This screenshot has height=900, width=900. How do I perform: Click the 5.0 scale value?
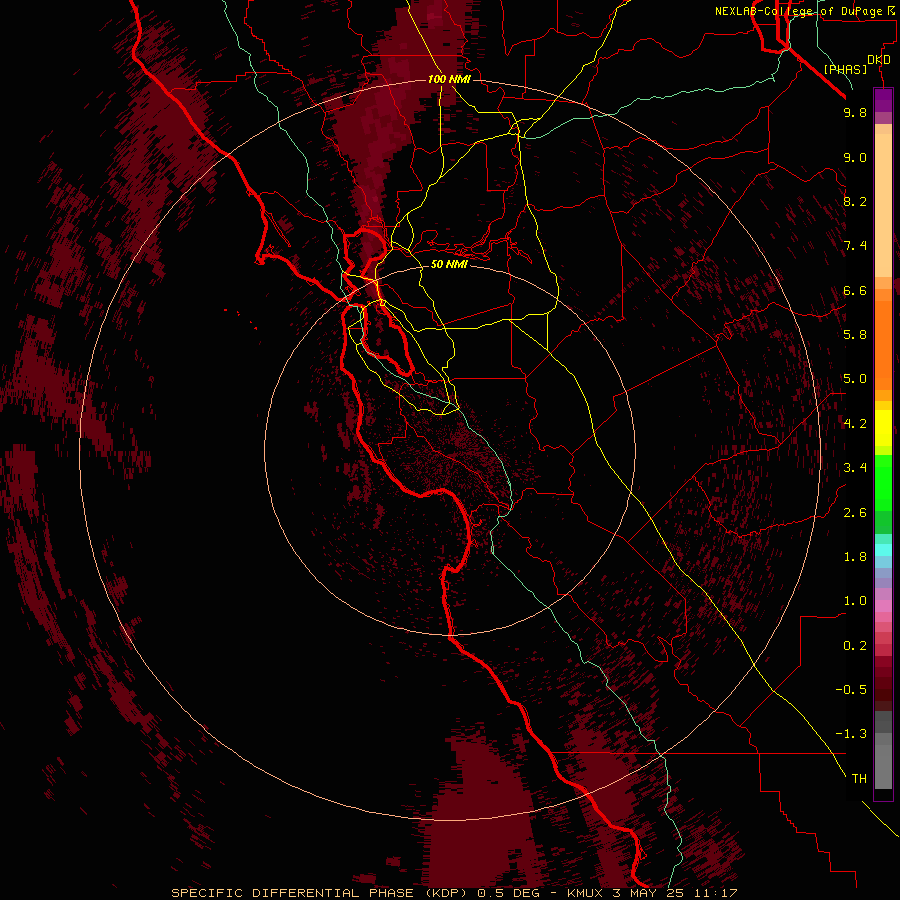[855, 379]
